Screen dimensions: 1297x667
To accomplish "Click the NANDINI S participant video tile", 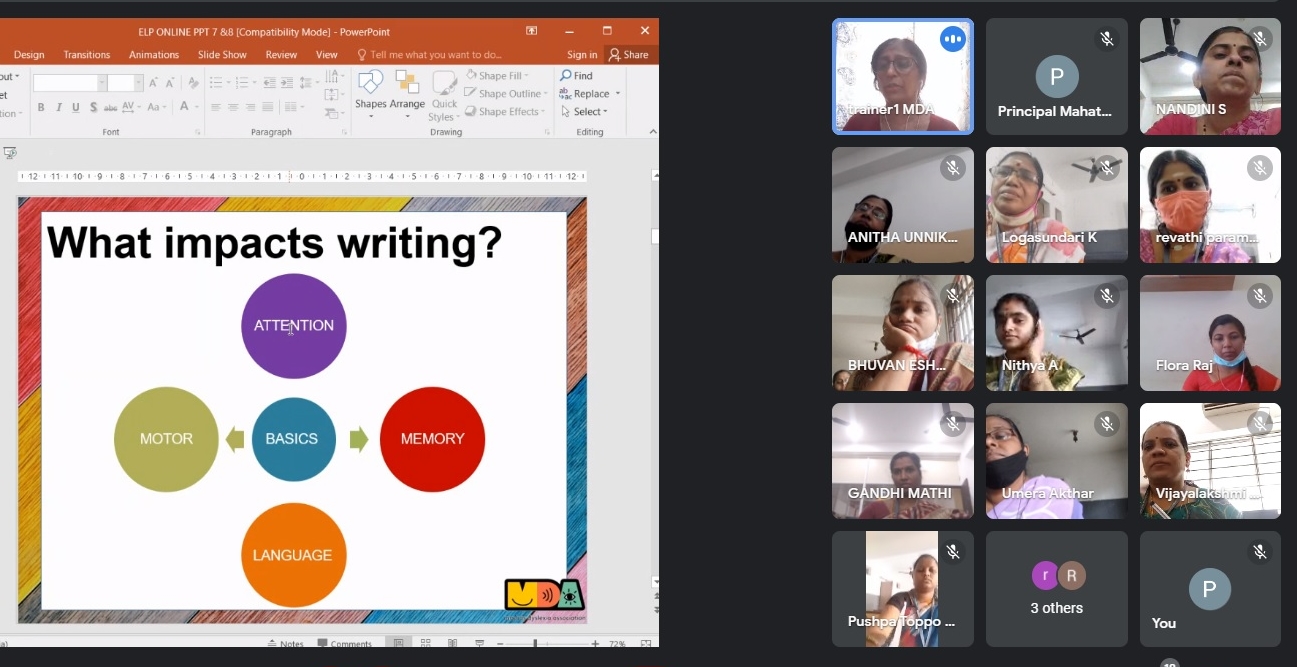I will [1210, 76].
